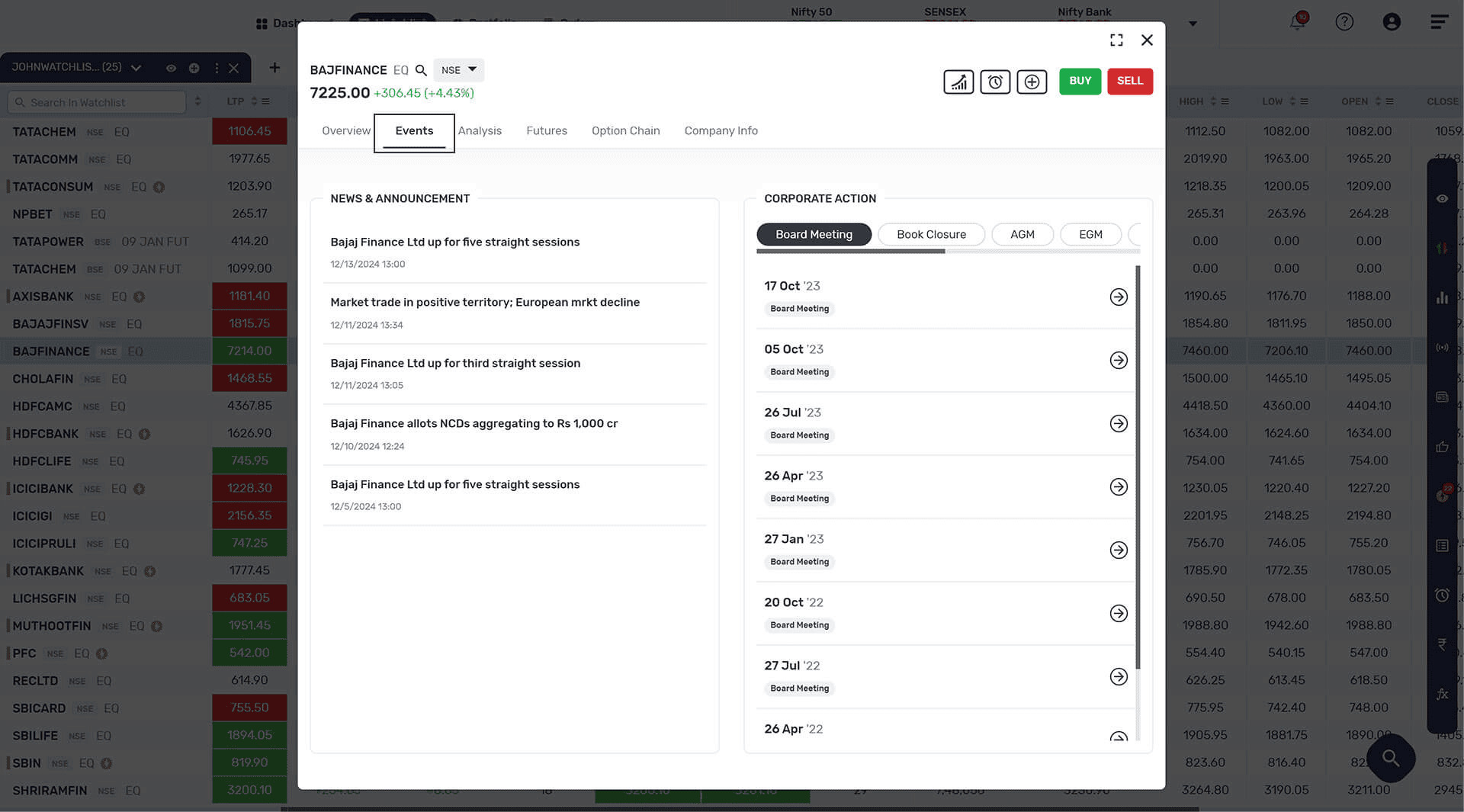The width and height of the screenshot is (1464, 812).
Task: Open LTP column sort and filter
Action: [260, 101]
